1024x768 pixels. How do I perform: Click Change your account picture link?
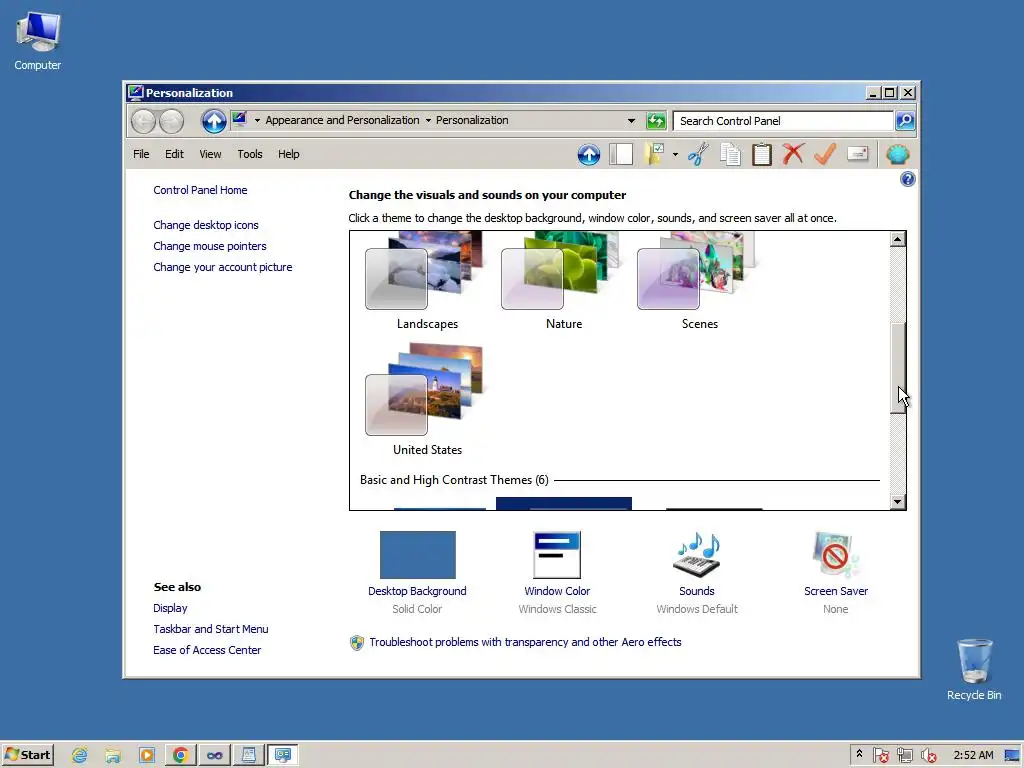[x=223, y=267]
